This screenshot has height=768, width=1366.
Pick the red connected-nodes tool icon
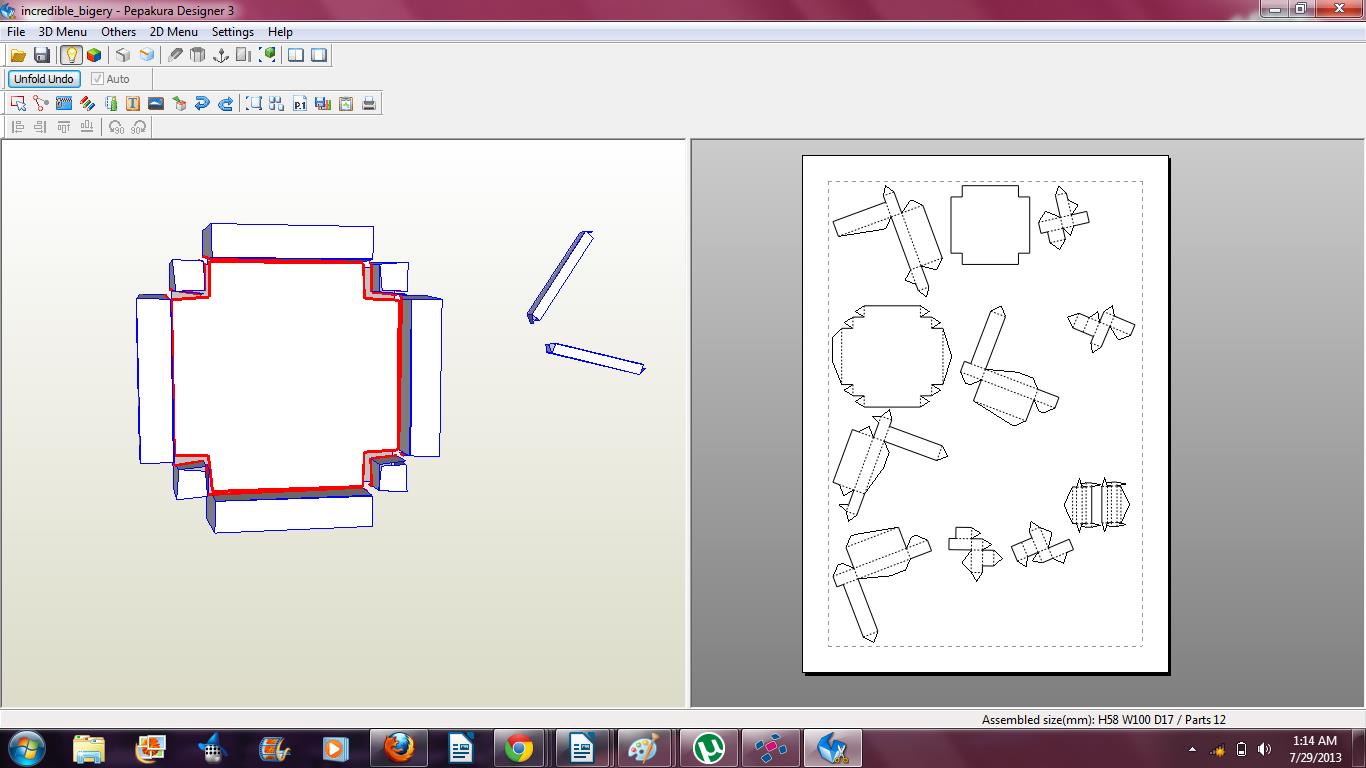coord(41,103)
